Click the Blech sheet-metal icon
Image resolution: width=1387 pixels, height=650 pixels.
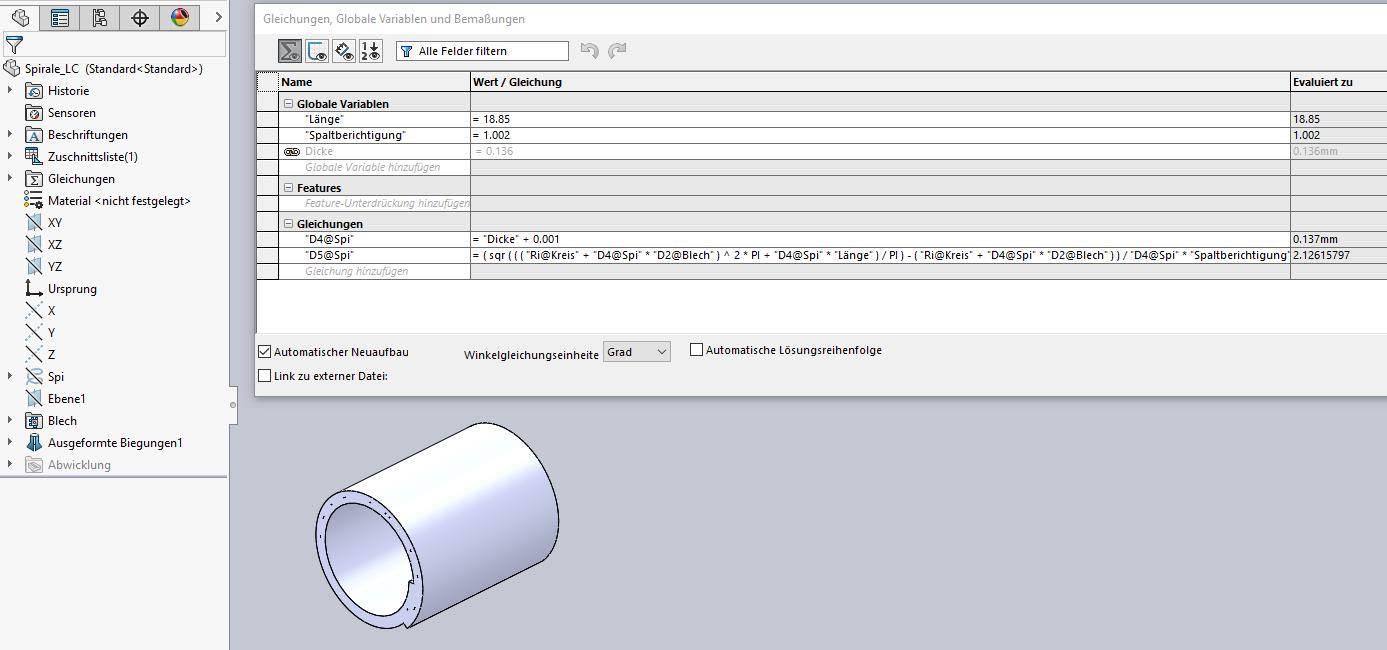click(x=34, y=421)
